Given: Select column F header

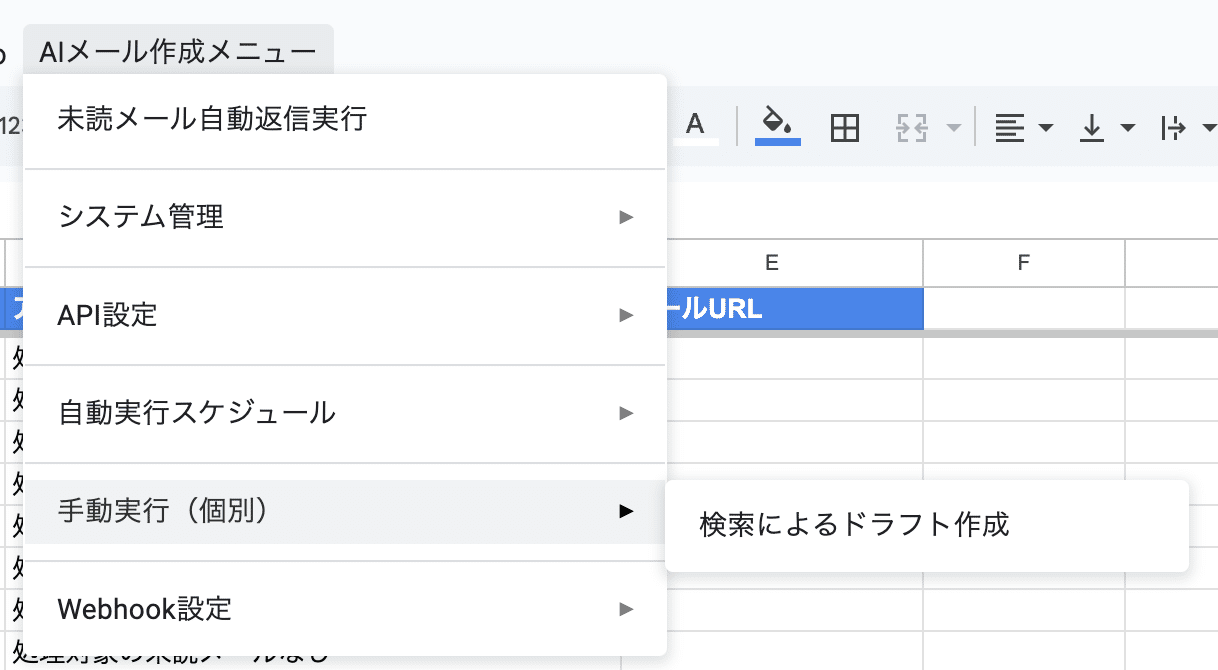Looking at the screenshot, I should [x=1023, y=263].
